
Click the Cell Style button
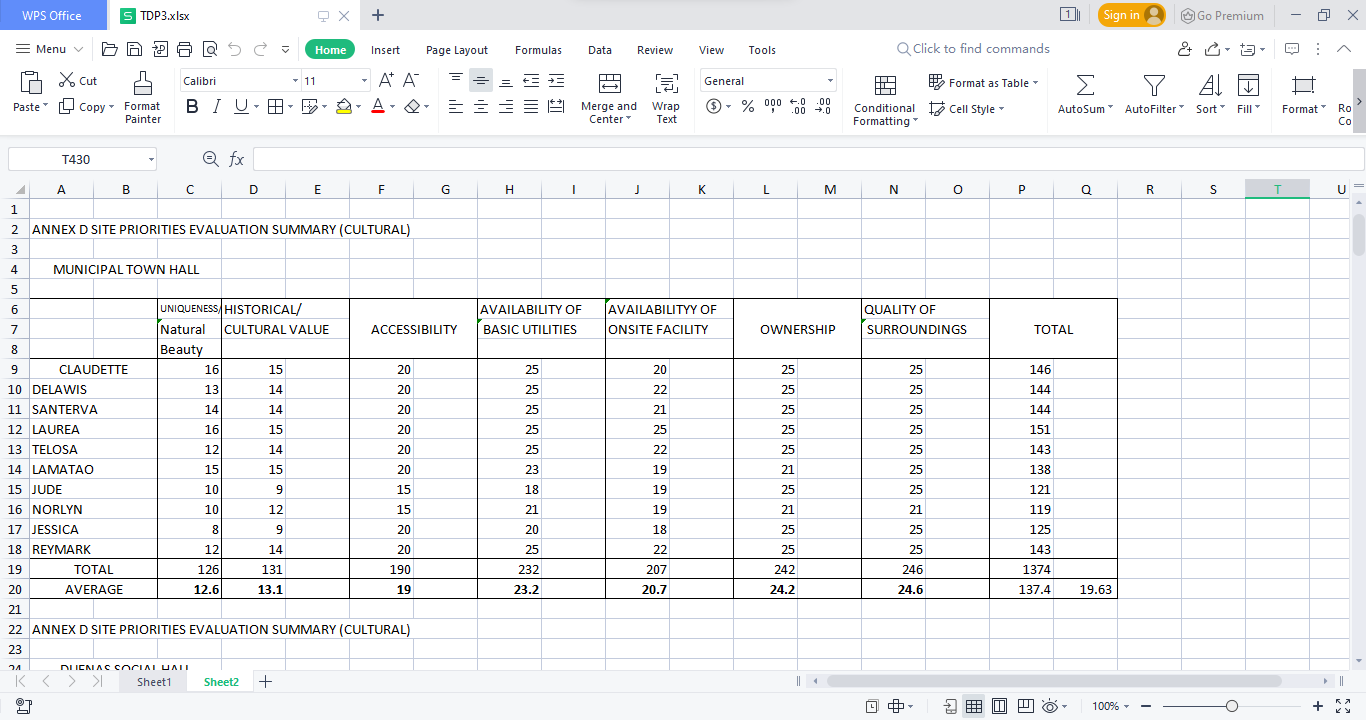[967, 109]
